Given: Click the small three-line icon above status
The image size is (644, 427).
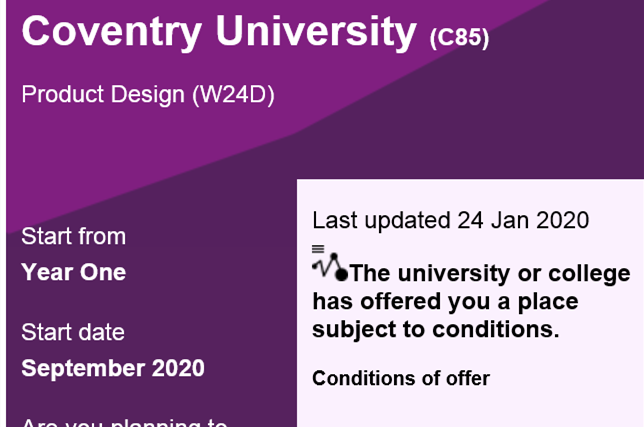Looking at the screenshot, I should pyautogui.click(x=318, y=248).
